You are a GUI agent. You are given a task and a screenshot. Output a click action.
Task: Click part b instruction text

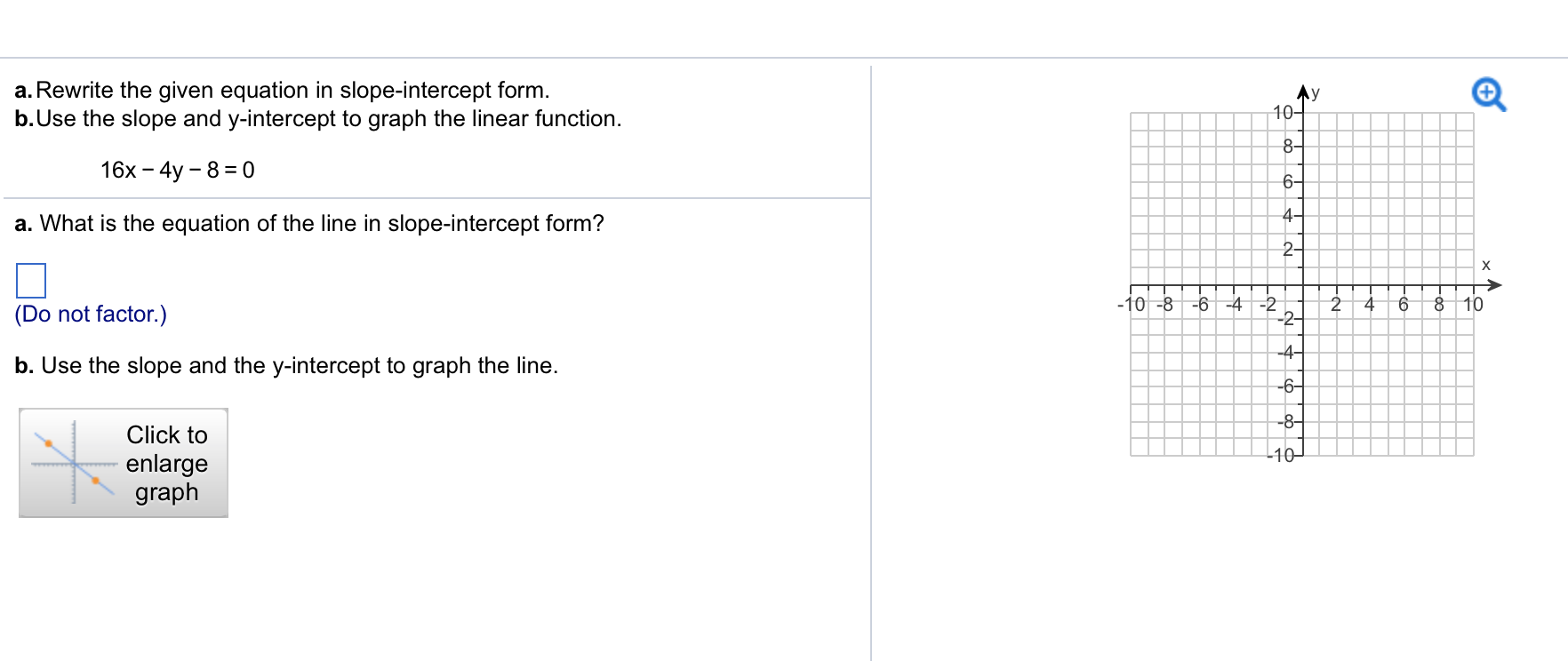pyautogui.click(x=284, y=364)
